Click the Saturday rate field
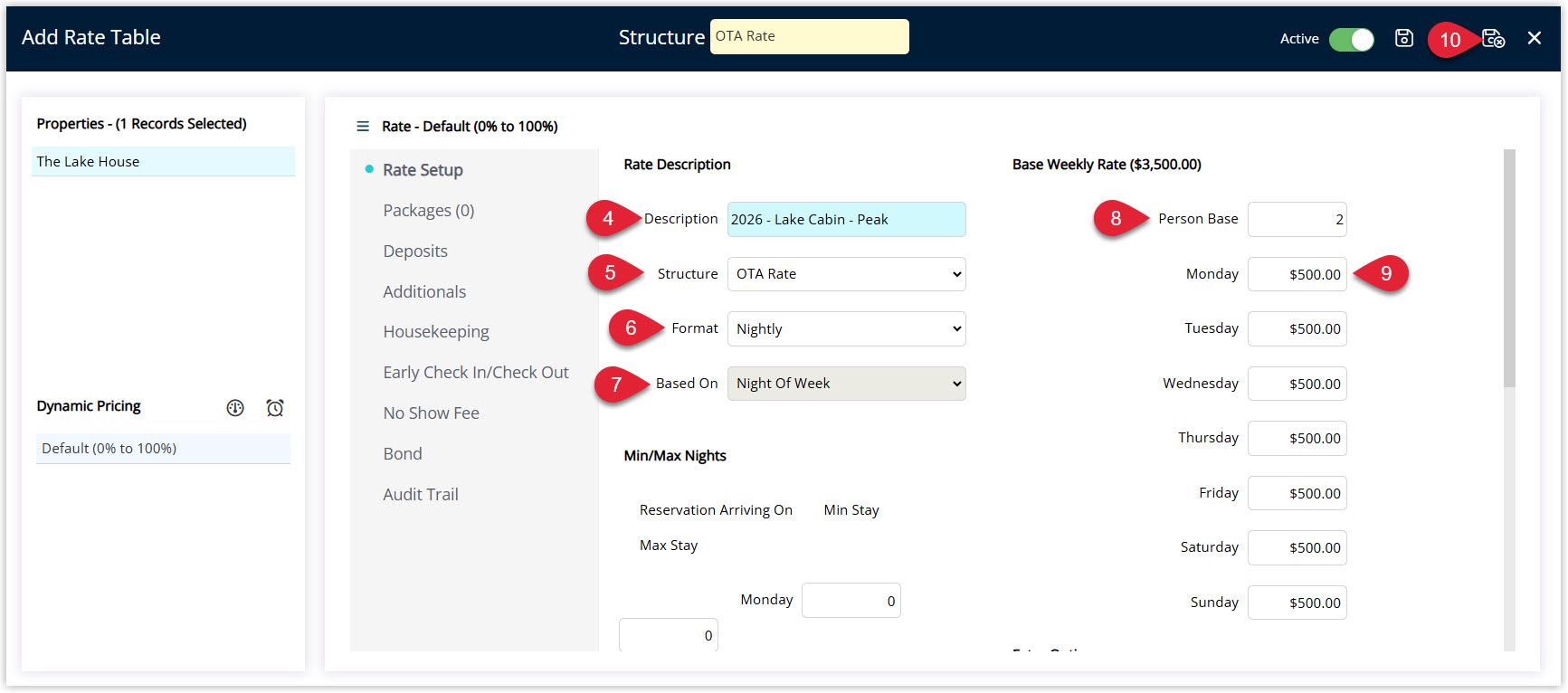 pos(1297,548)
